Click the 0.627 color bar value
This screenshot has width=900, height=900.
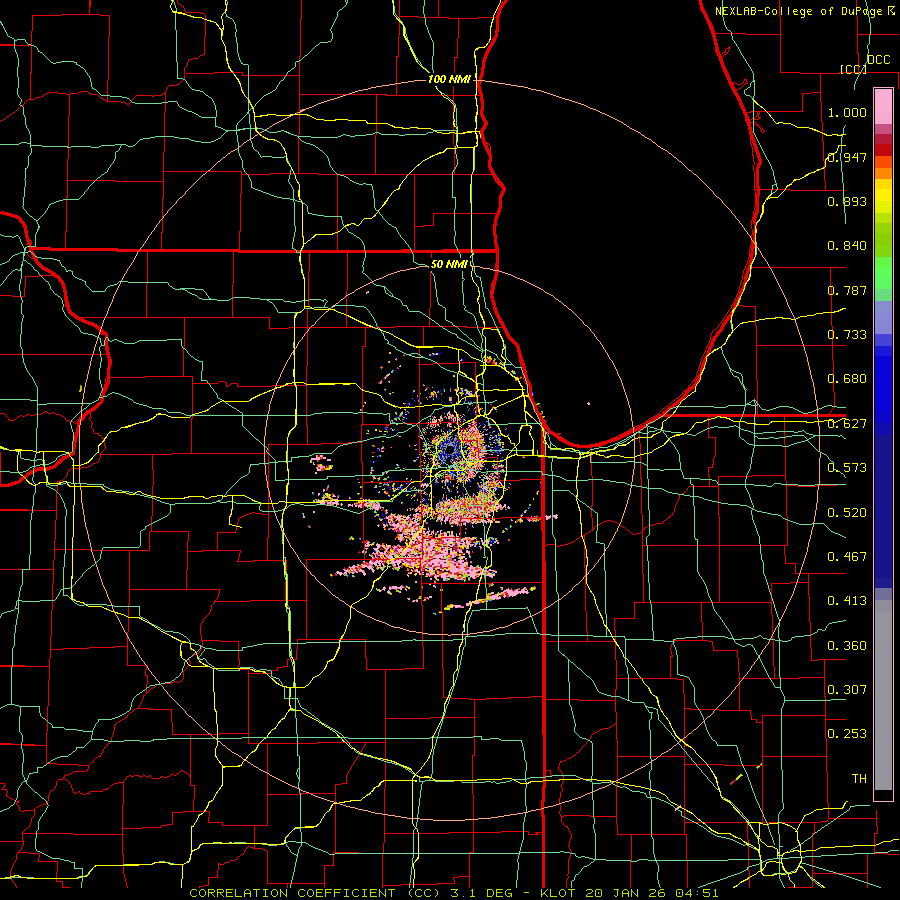coord(847,424)
